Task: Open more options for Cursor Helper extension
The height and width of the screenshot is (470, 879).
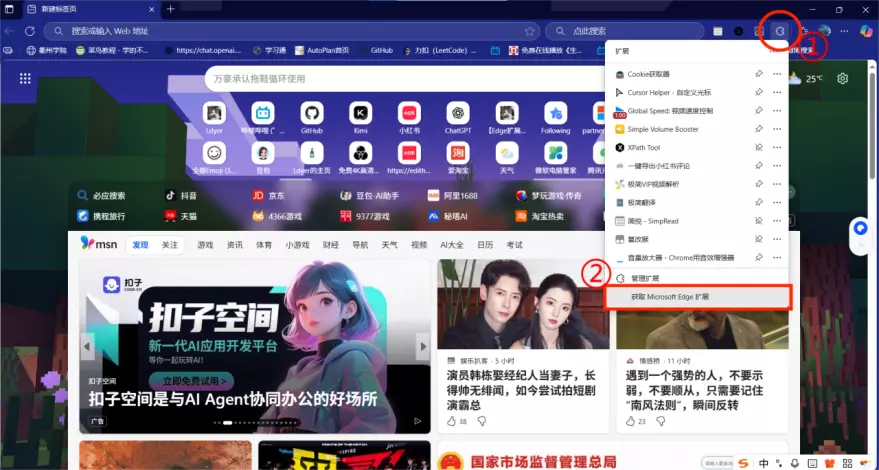Action: pos(777,92)
